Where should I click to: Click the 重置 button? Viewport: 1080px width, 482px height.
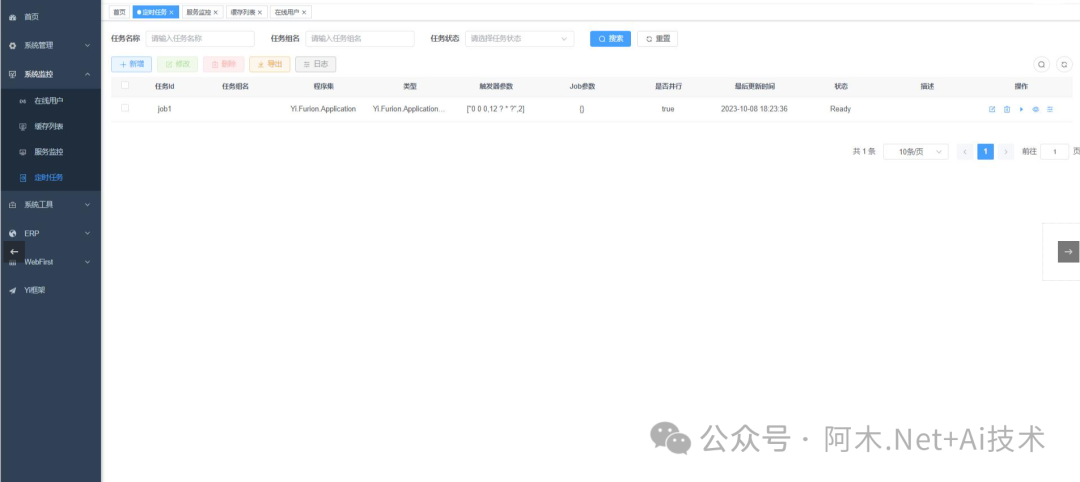click(x=657, y=39)
